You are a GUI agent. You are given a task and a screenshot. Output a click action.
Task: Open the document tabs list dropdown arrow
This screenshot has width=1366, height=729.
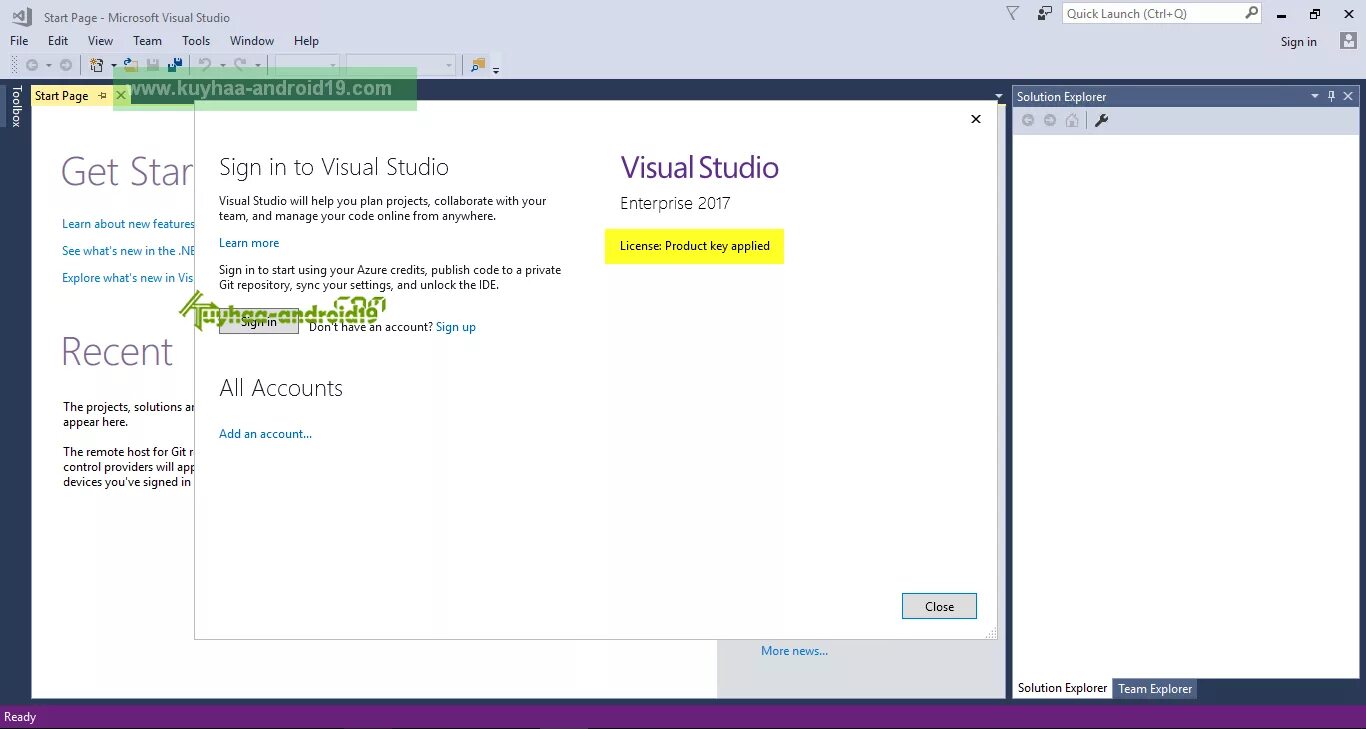point(998,97)
